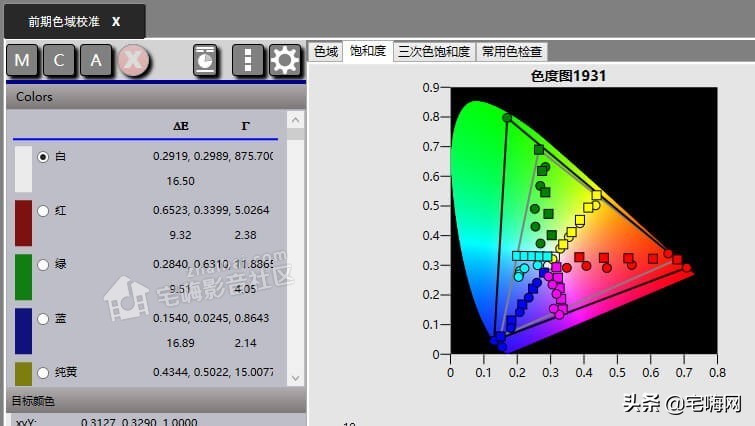The height and width of the screenshot is (426, 755).
Task: Click green gamma value 4.05
Action: (x=245, y=289)
